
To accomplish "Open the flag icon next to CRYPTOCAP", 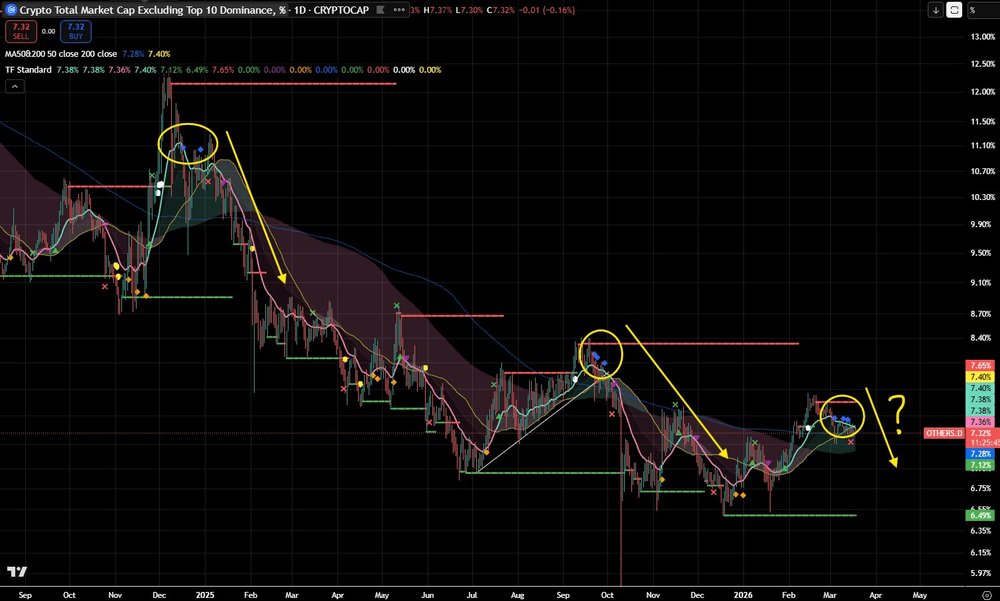I will 381,10.
